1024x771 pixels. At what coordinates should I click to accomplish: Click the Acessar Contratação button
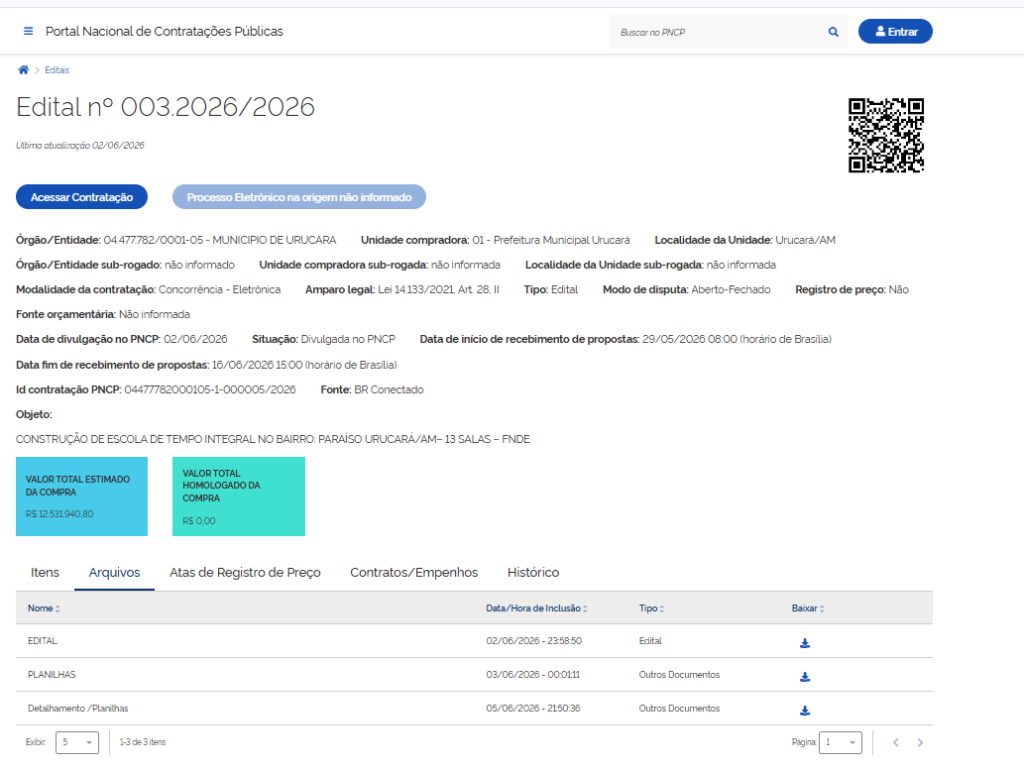click(82, 197)
